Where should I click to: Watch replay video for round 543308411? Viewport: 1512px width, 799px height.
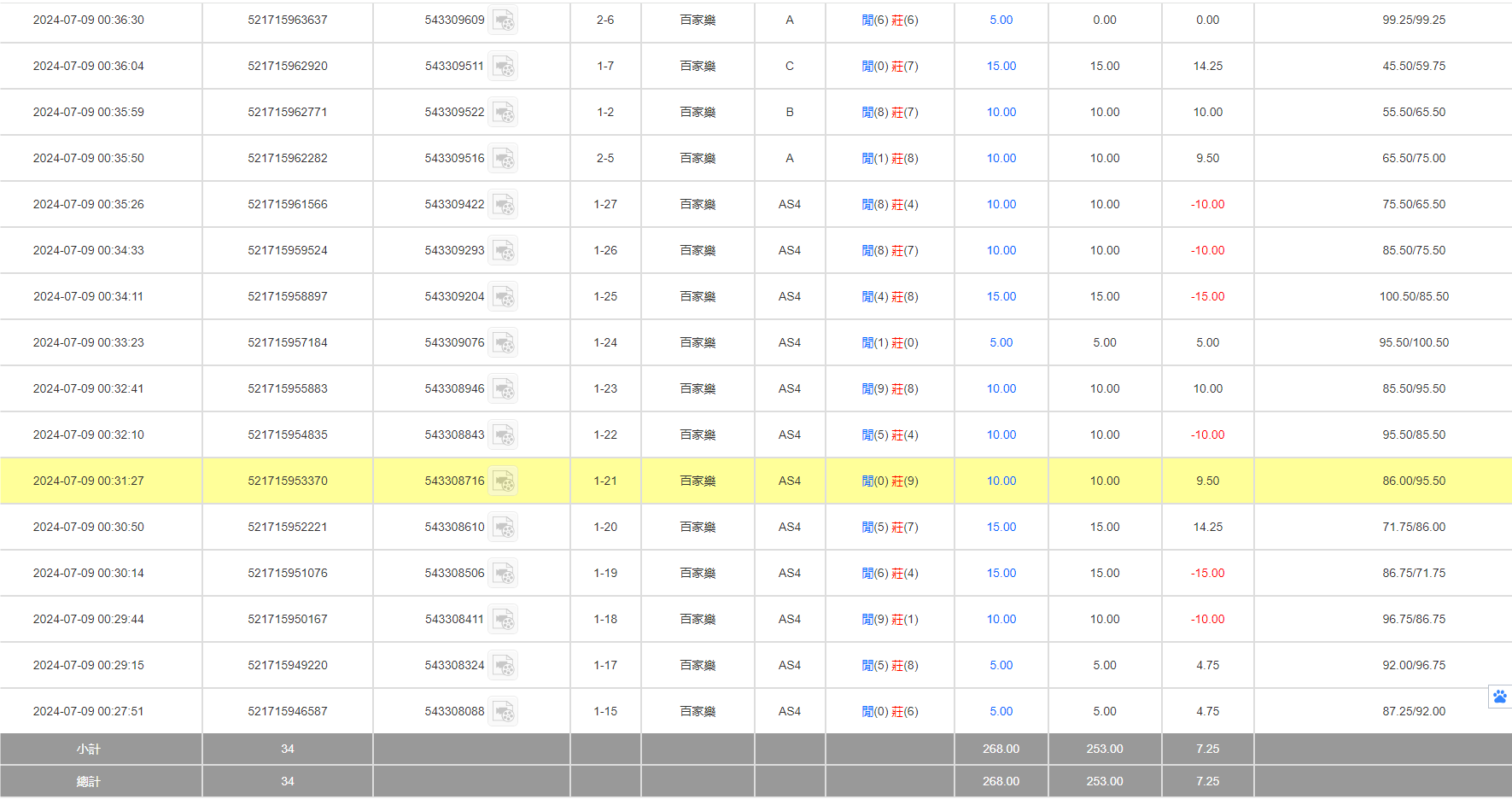(504, 620)
